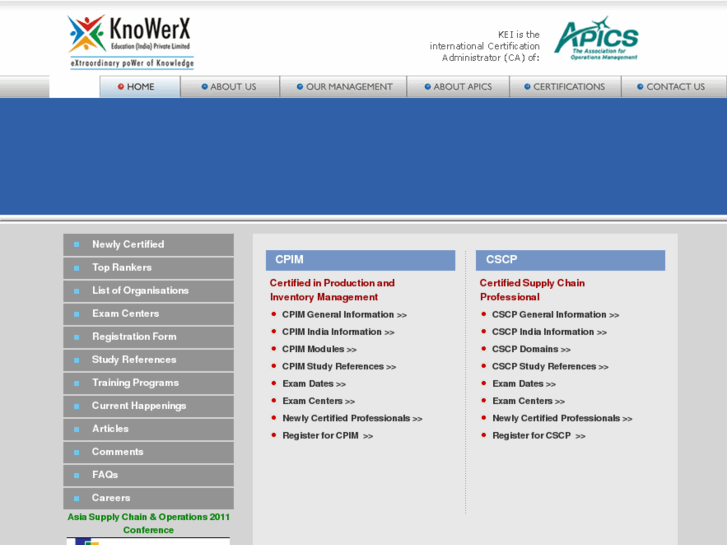The height and width of the screenshot is (545, 727).
Task: Open Exam Centers under CPIM
Action: 319,401
